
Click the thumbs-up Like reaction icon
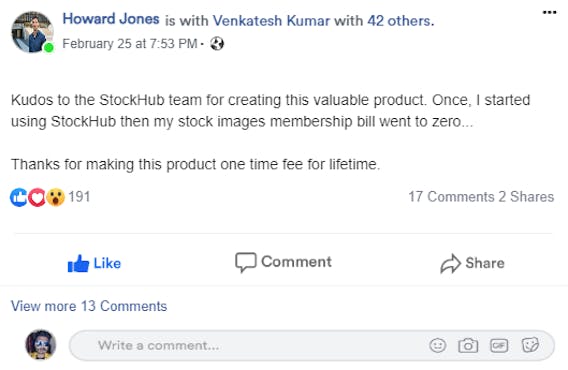[x=18, y=198]
